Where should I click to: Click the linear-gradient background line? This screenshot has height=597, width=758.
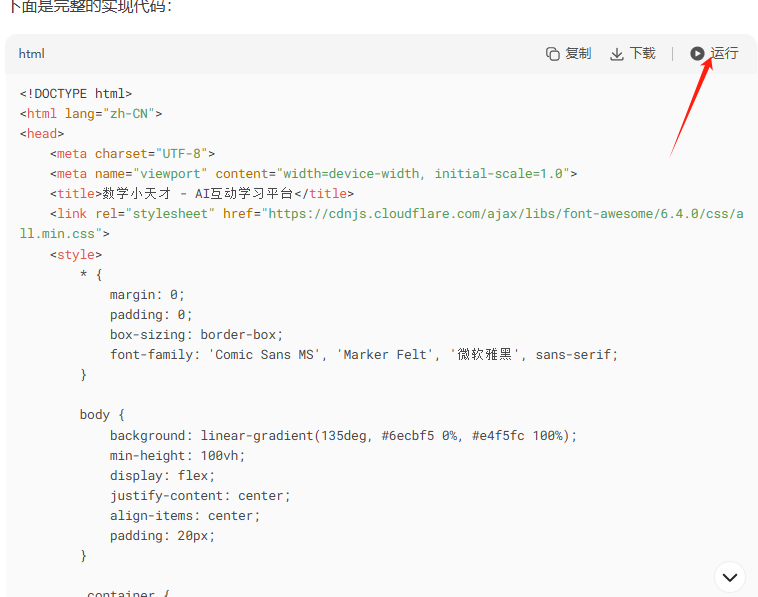click(343, 436)
